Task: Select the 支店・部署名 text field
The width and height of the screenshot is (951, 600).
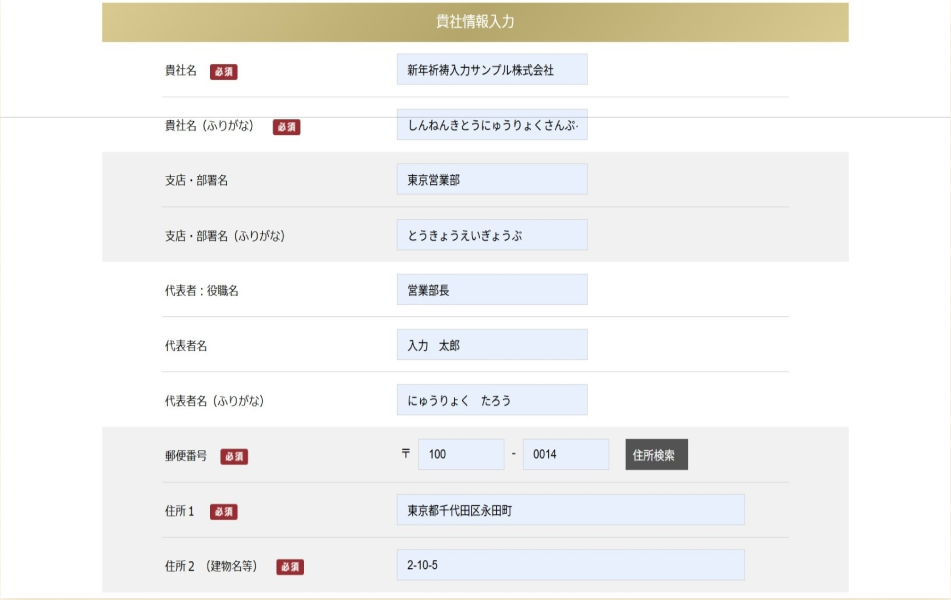Action: (x=491, y=180)
